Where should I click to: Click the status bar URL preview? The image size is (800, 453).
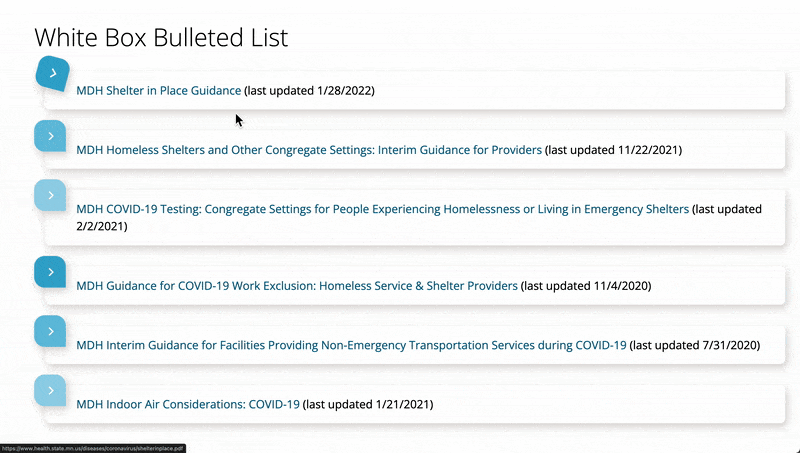click(93, 448)
